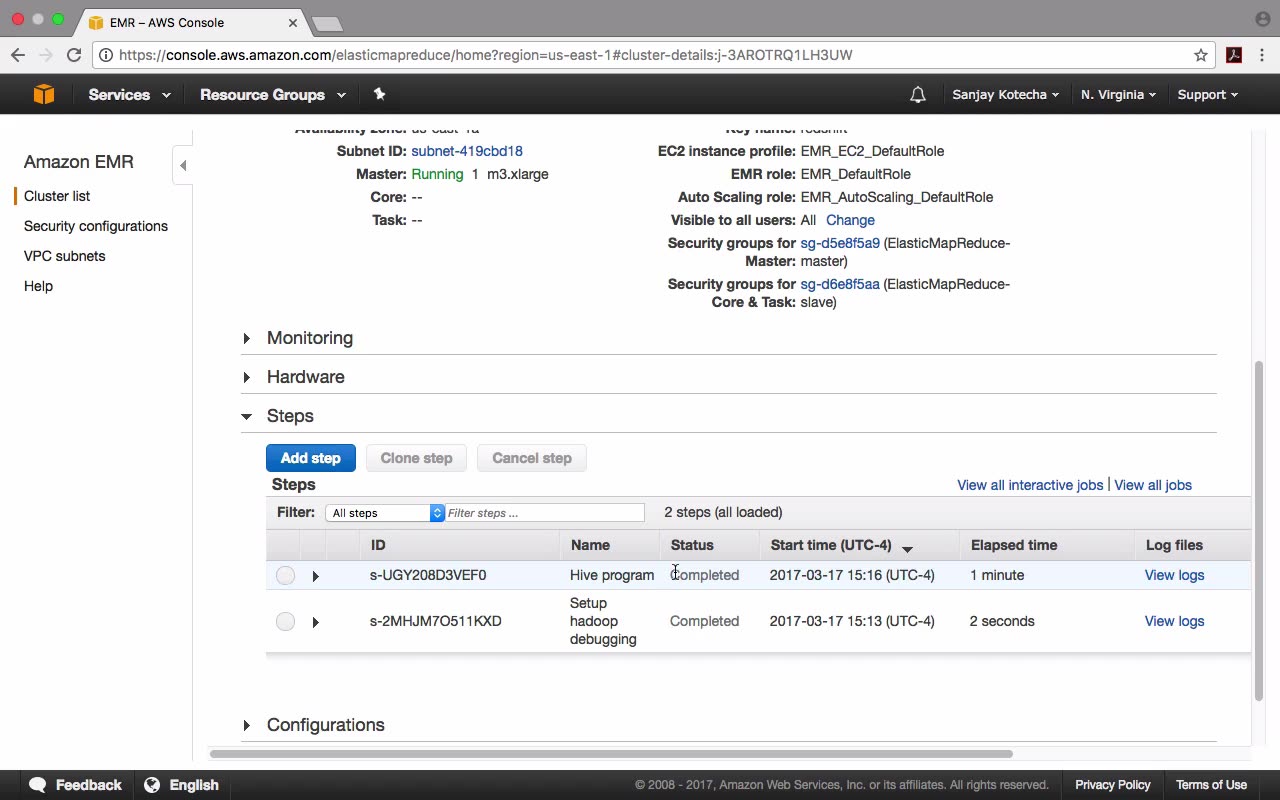Click the browser address bar URL
Viewport: 1280px width, 800px height.
pos(485,55)
